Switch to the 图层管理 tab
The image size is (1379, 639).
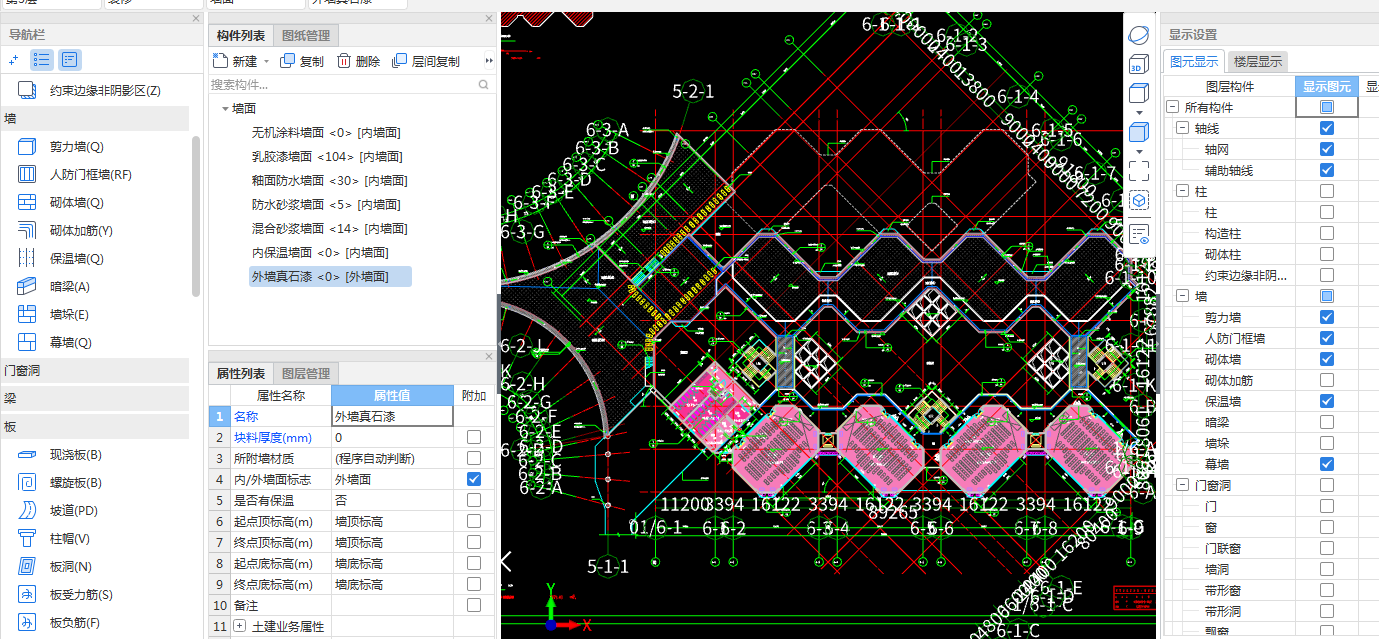pos(305,373)
